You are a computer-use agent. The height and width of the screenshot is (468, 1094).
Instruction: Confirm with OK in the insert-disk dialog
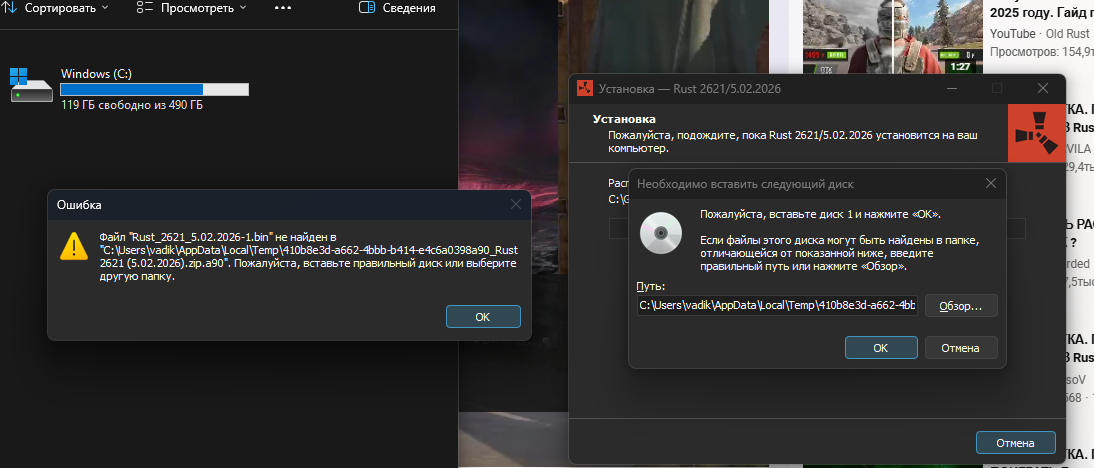coord(880,348)
